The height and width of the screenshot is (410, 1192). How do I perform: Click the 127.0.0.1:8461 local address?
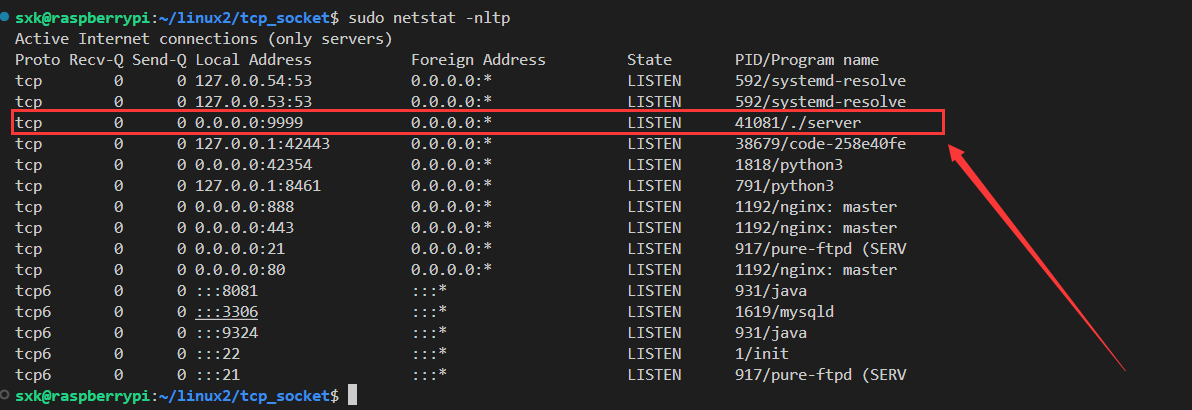(258, 186)
